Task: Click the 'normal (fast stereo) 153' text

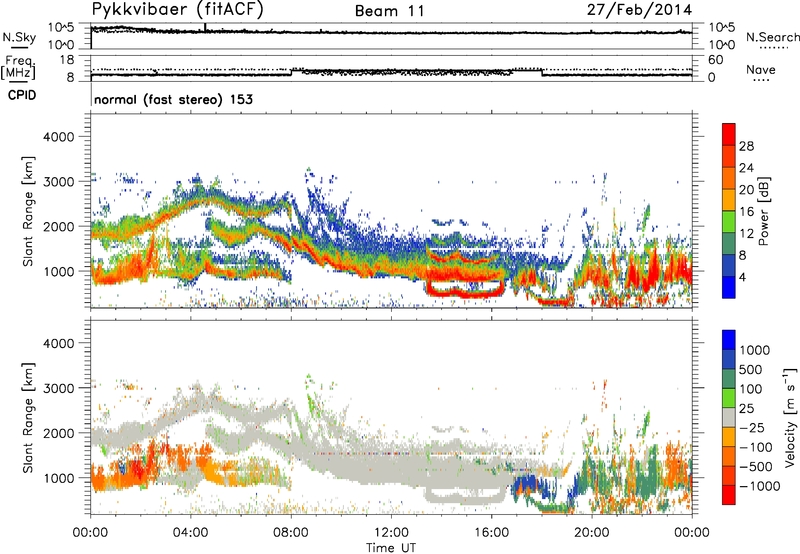Action: 173,99
